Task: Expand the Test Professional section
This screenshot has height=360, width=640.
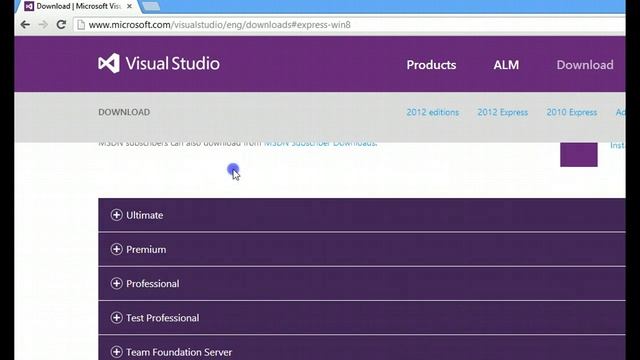Action: (x=362, y=318)
